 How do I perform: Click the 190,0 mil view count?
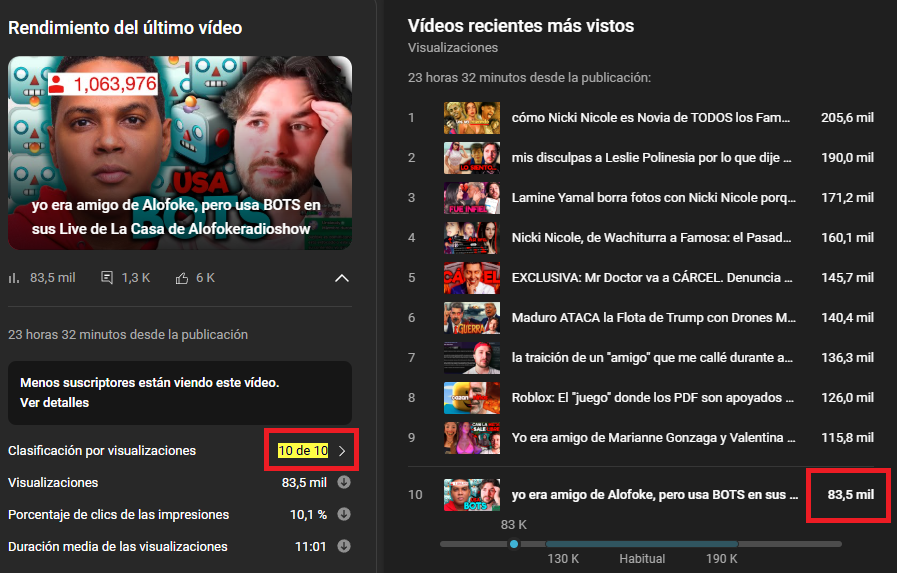(x=847, y=158)
